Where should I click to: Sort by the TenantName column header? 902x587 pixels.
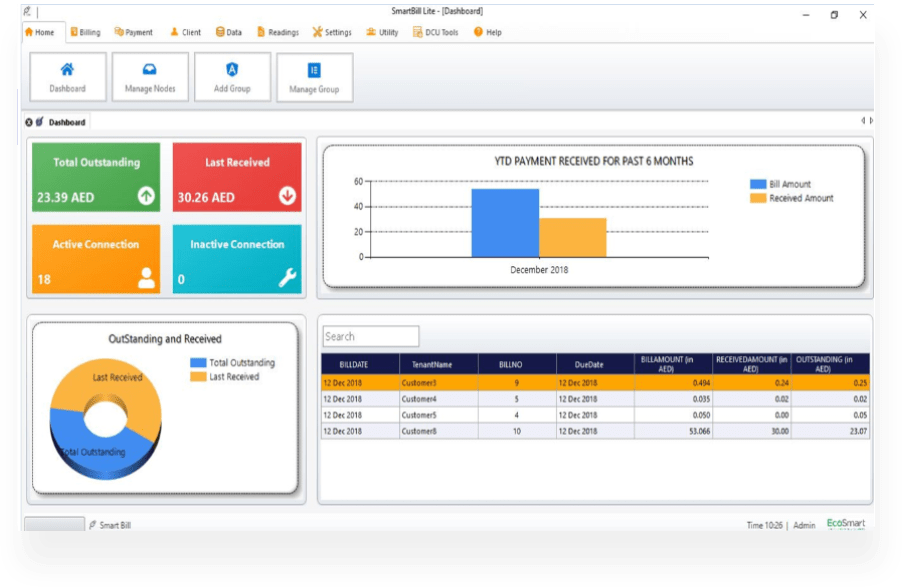pos(439,365)
